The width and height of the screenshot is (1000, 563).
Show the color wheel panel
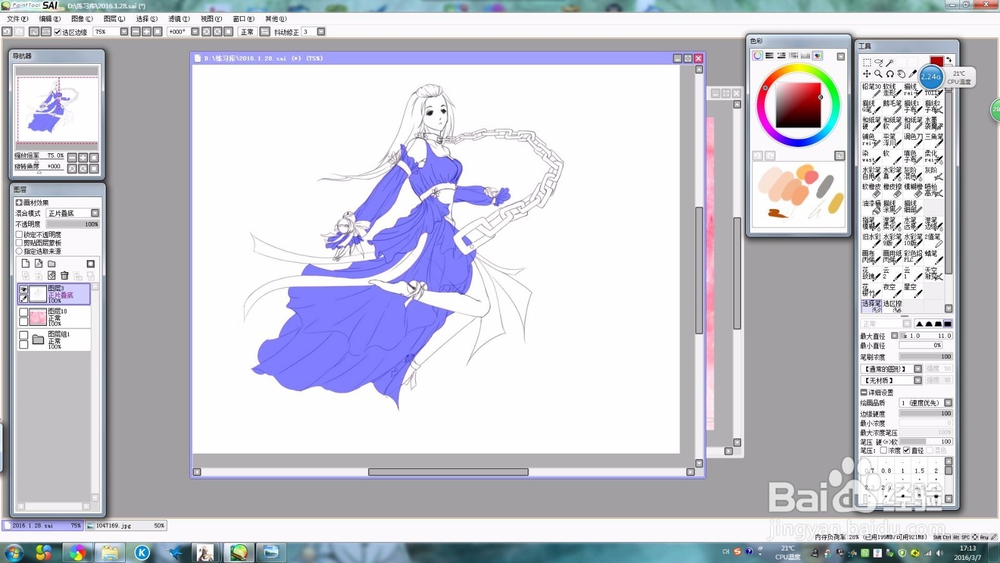[757, 55]
